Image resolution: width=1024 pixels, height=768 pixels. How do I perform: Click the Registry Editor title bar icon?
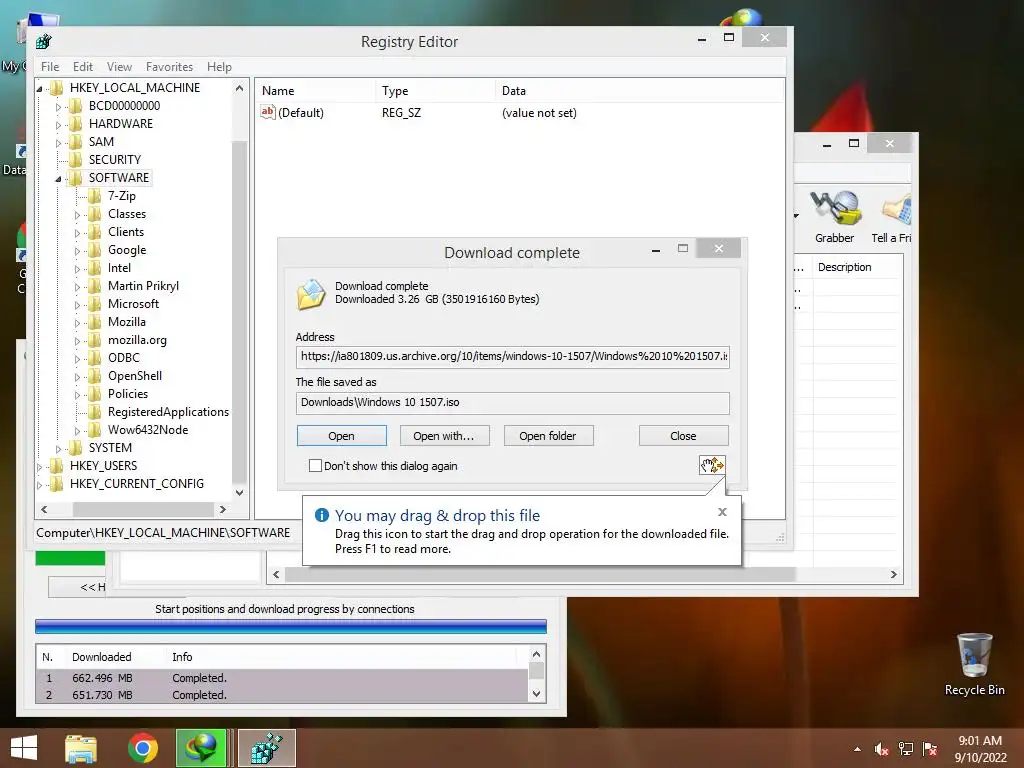coord(44,41)
